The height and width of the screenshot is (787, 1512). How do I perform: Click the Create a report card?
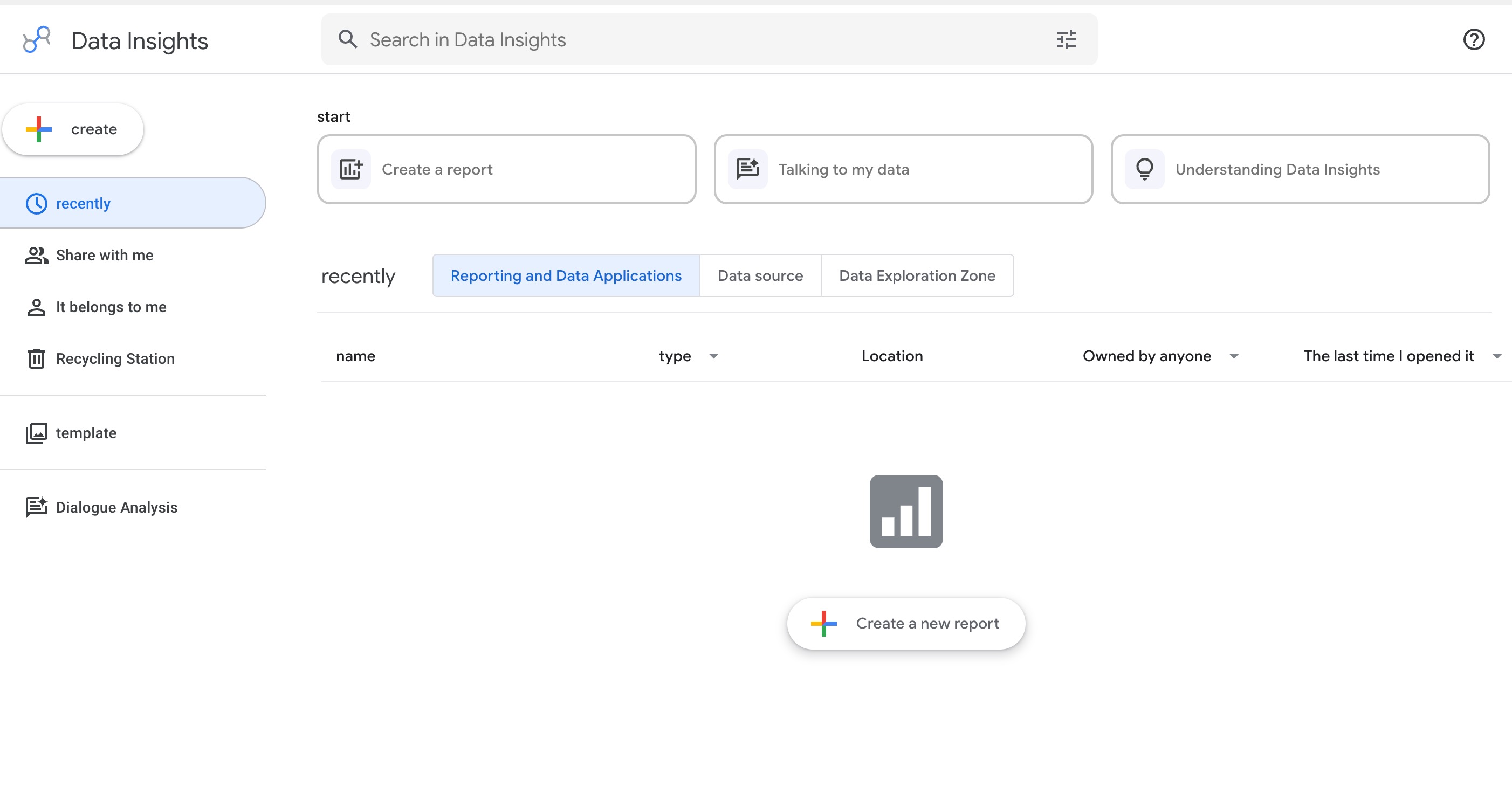coord(506,170)
